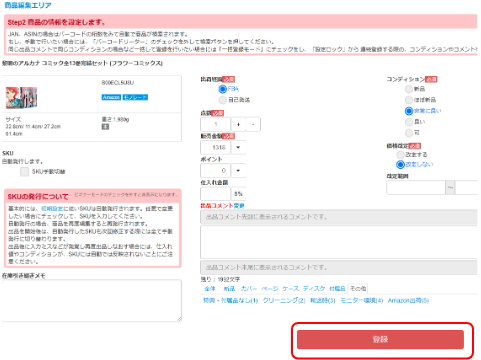The width and height of the screenshot is (481, 360).
Task: Open the ページ comment tab
Action: pyautogui.click(x=270, y=289)
